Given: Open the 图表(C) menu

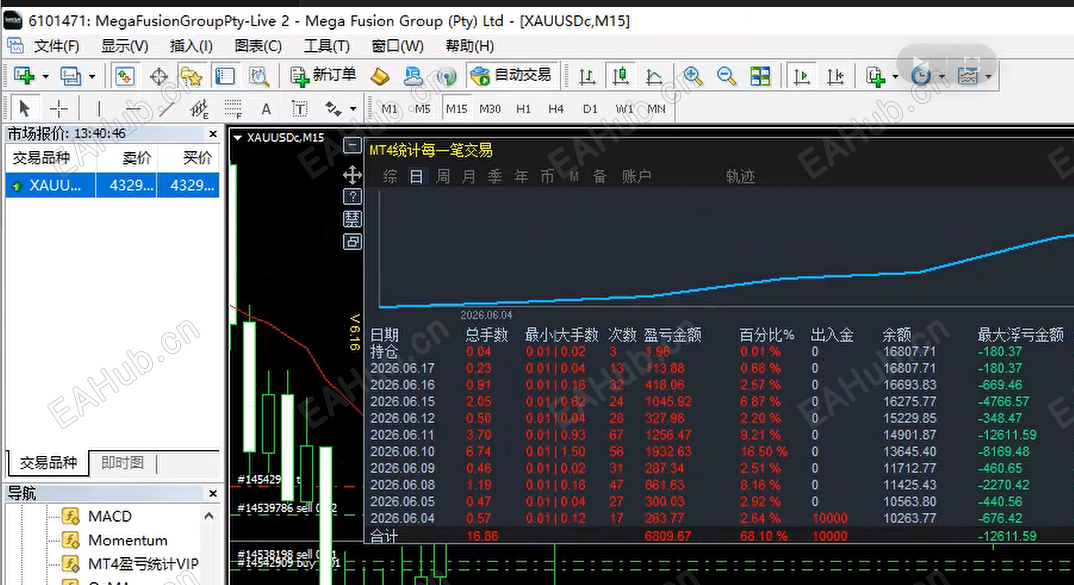Looking at the screenshot, I should click(x=258, y=46).
